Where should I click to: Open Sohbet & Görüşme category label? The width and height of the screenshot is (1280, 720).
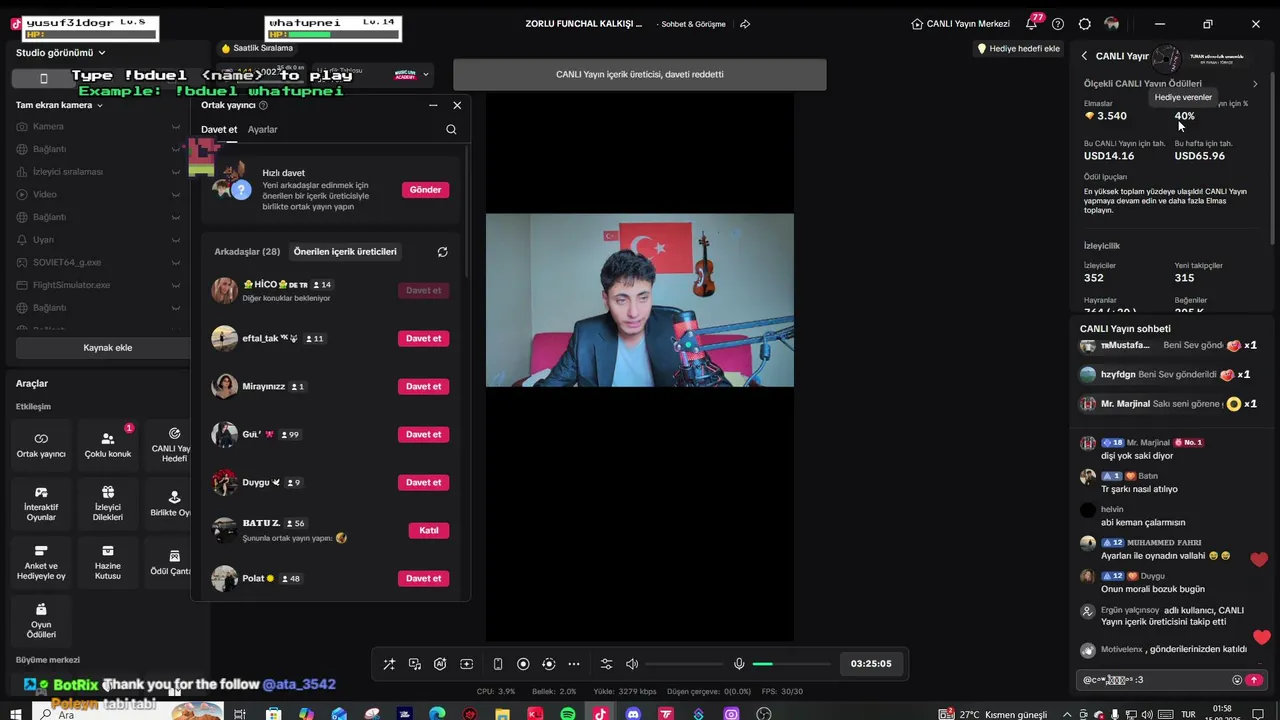(x=695, y=24)
